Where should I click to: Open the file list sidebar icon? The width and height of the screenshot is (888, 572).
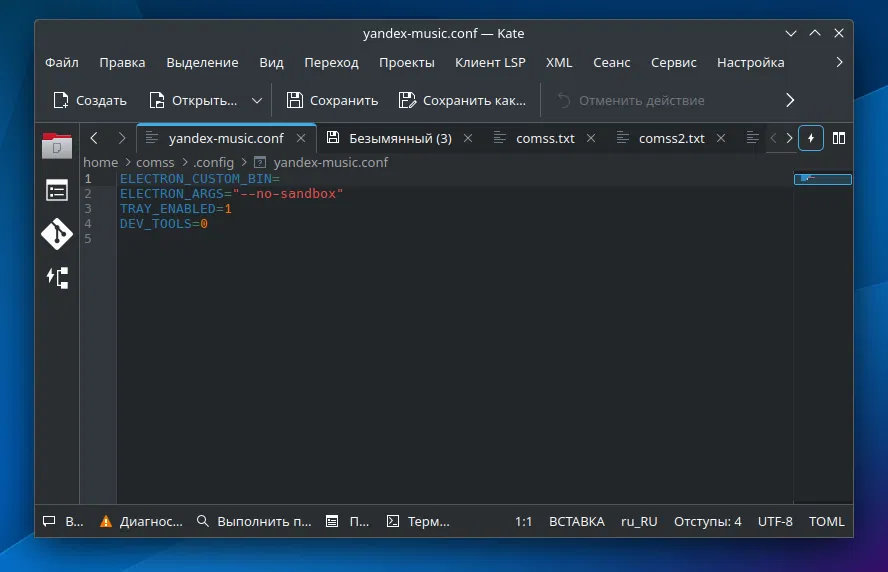pos(57,191)
